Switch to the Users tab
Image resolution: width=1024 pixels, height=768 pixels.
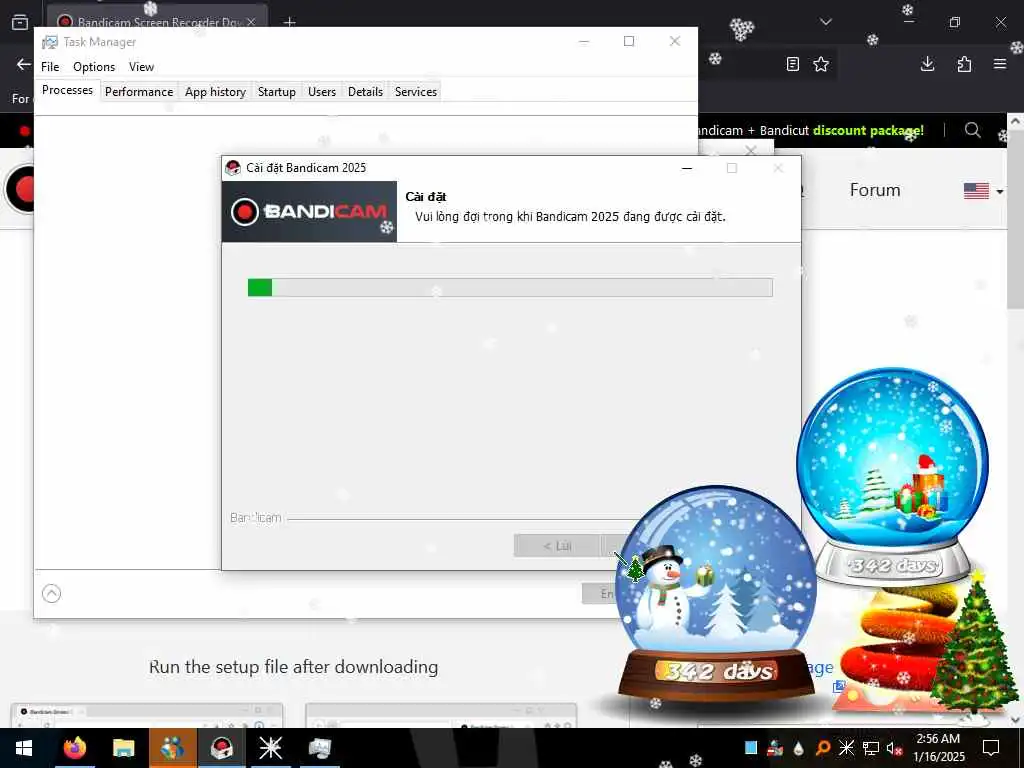[322, 92]
